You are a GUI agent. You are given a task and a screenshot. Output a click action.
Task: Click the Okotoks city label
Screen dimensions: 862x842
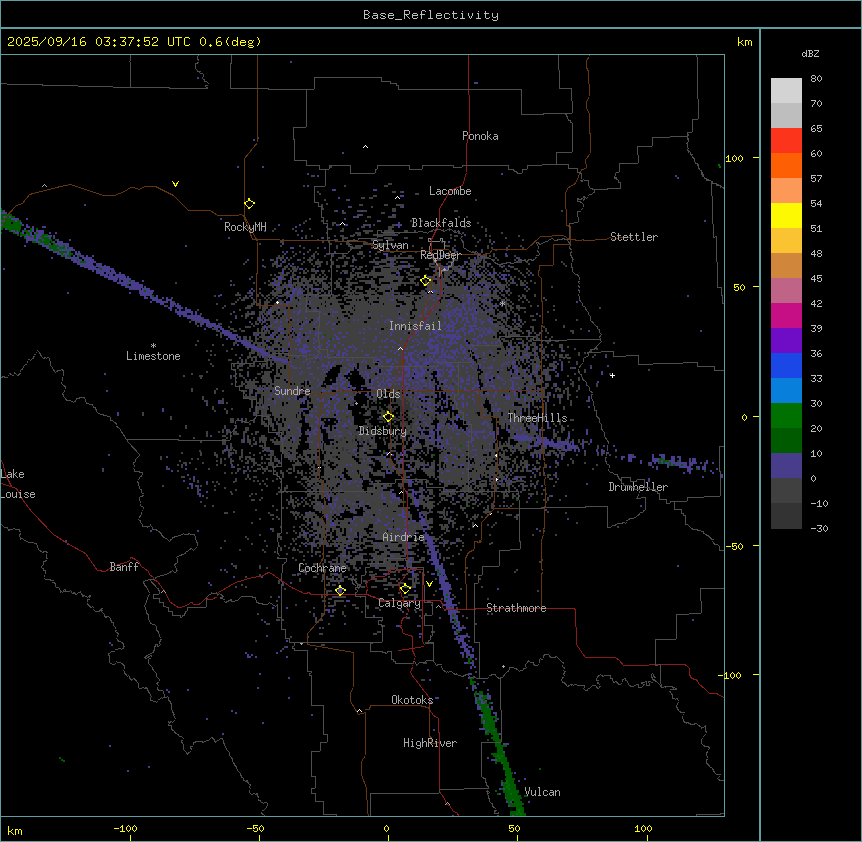pos(412,700)
